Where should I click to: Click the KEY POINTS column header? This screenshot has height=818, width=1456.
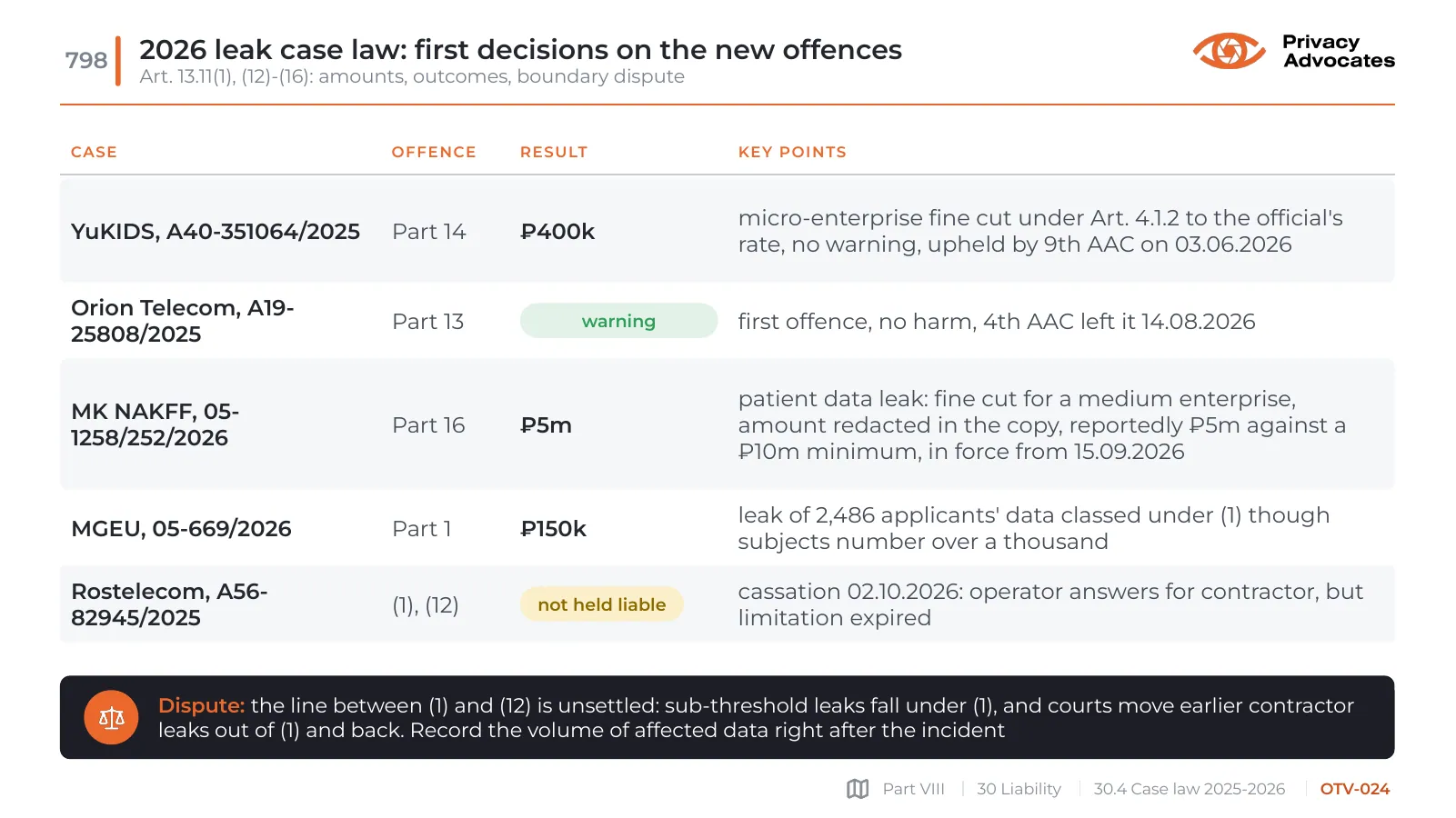792,152
